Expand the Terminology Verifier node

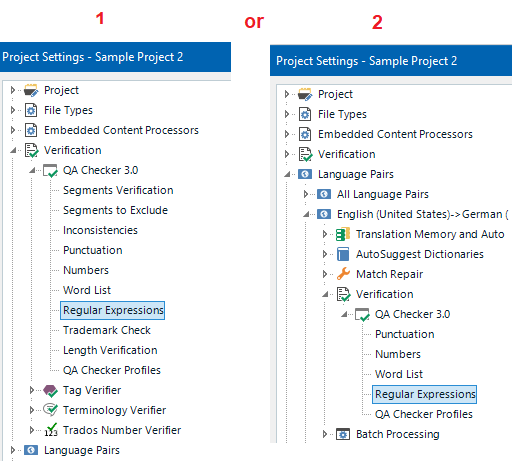[32, 410]
